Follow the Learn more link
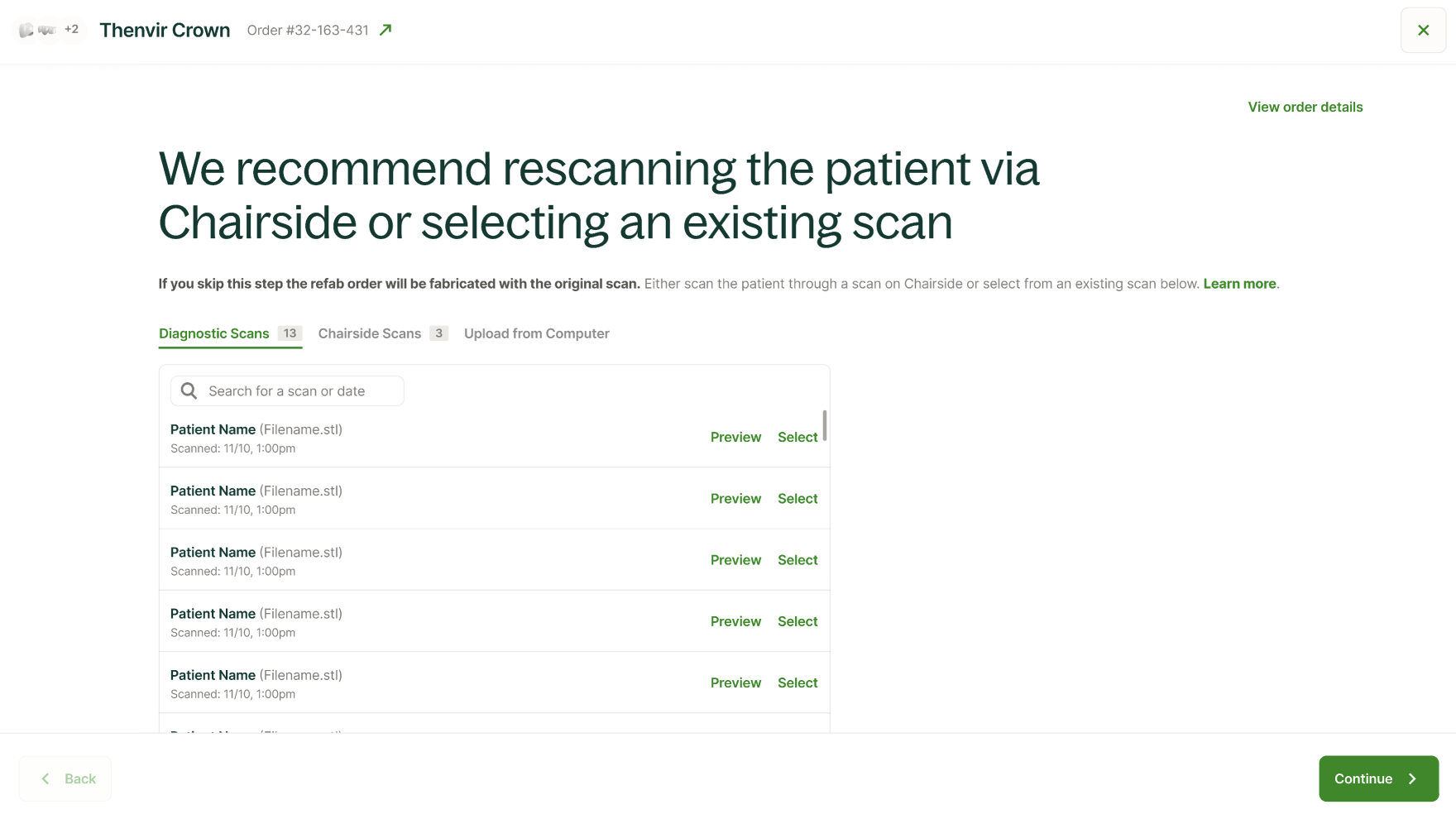 (1239, 284)
